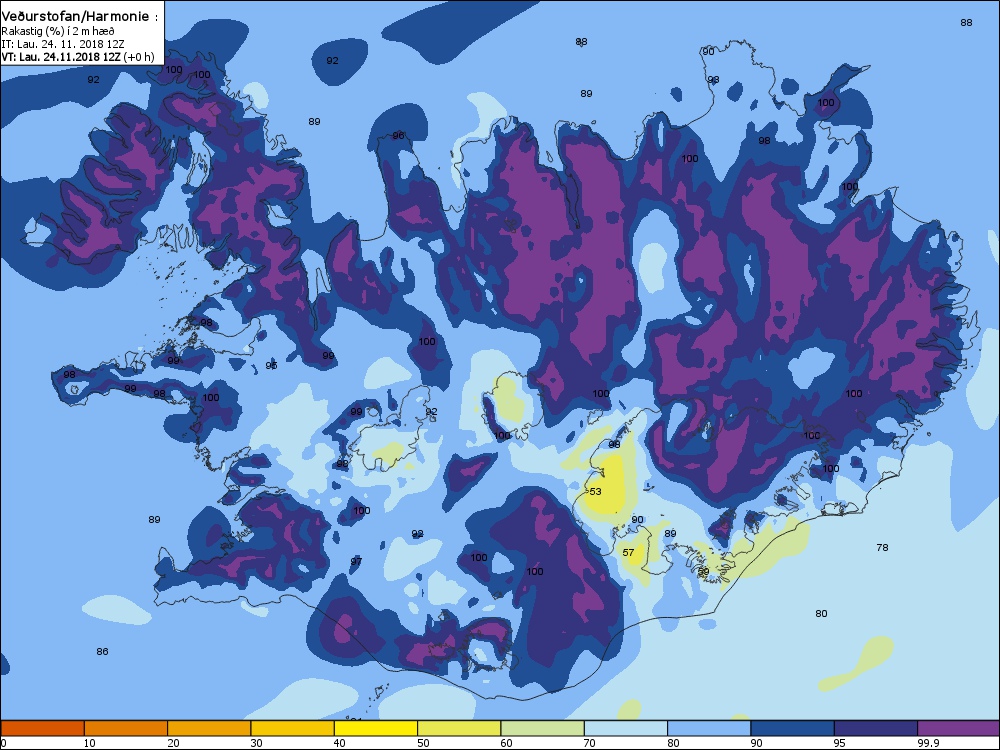Click the humidity value 53 on the yellow area
Viewport: 1000px width, 750px height.
pos(595,492)
